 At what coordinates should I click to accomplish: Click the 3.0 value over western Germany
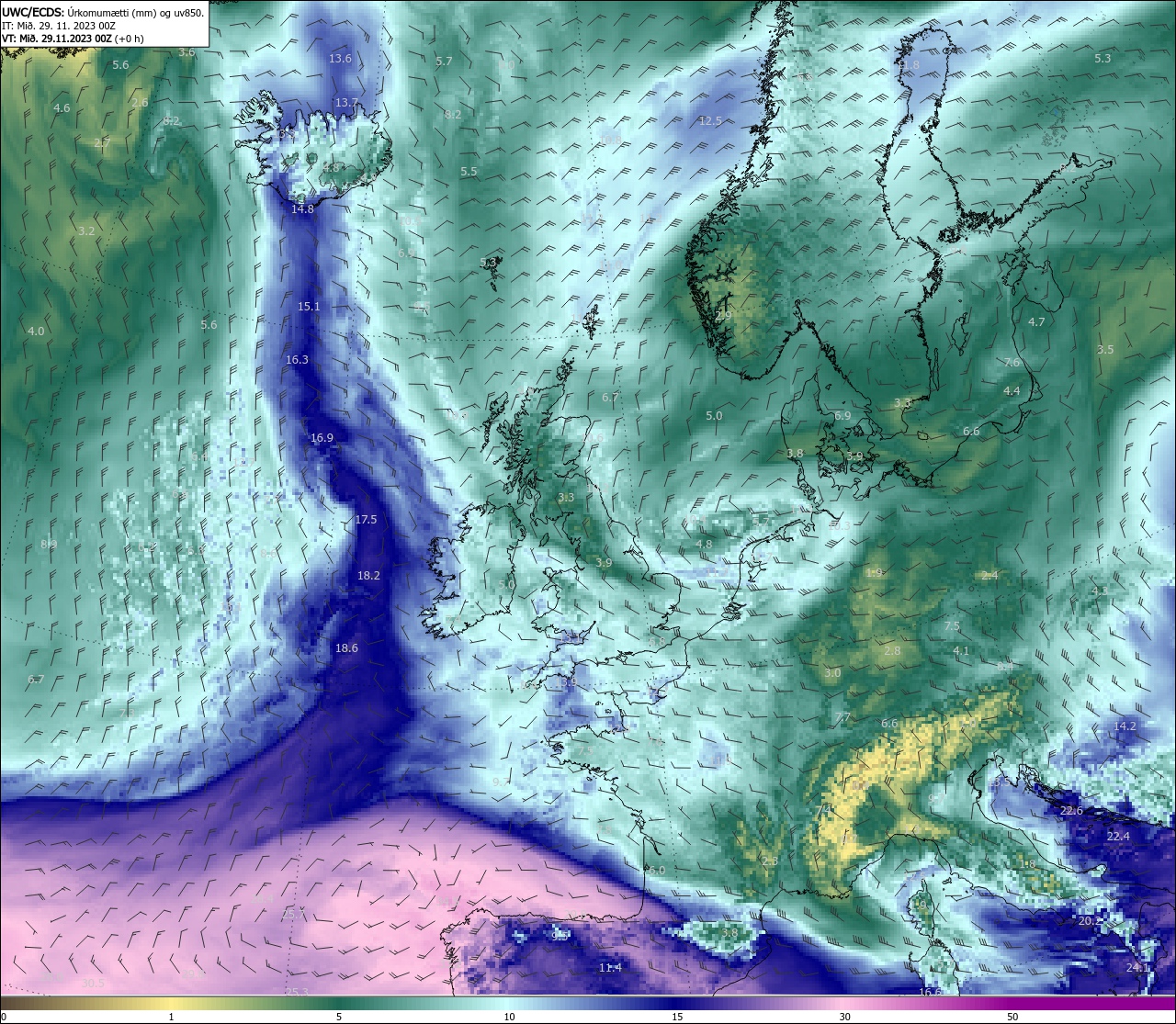pyautogui.click(x=832, y=673)
